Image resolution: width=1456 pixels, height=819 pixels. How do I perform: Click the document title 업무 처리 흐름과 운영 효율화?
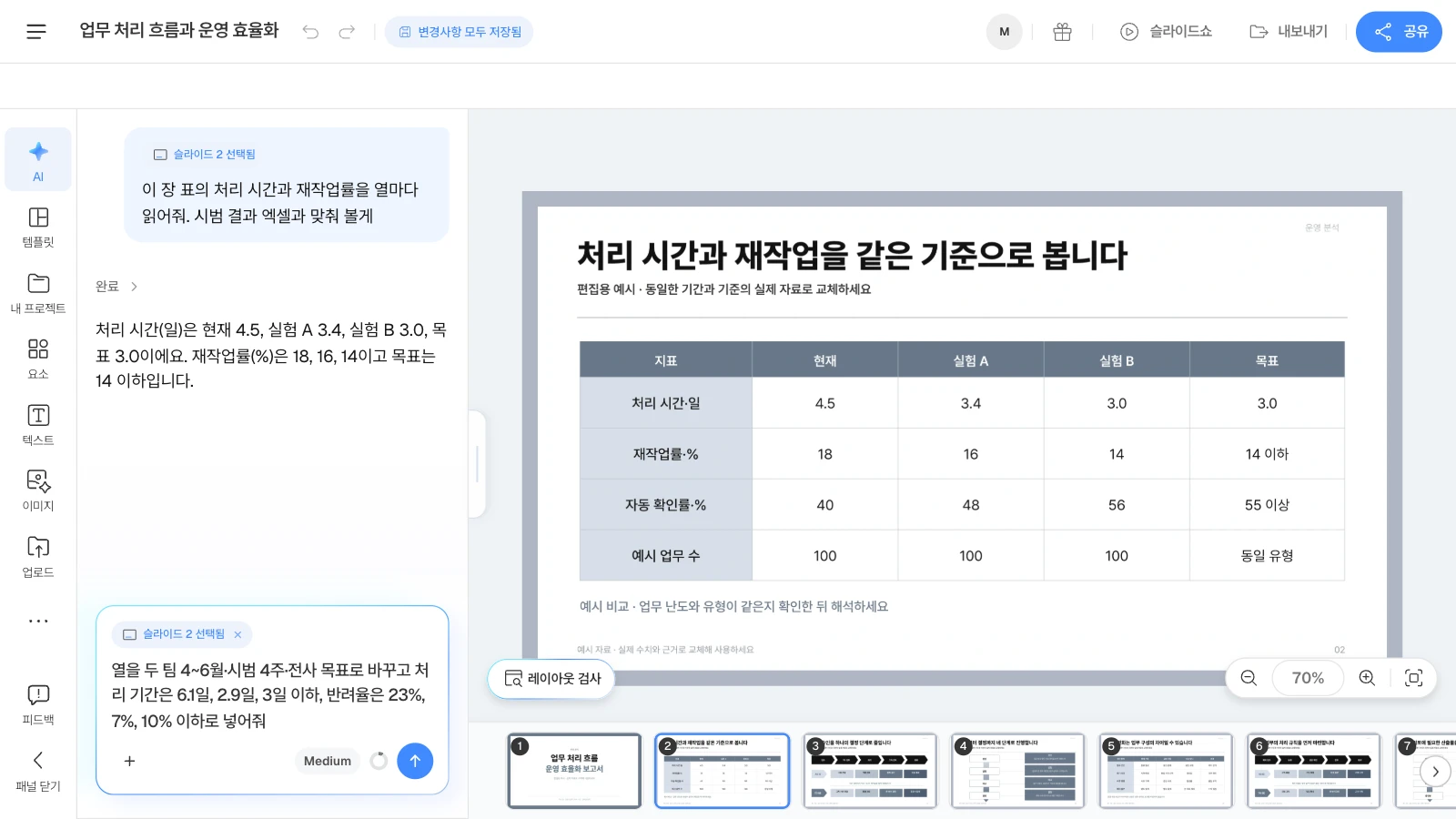coord(179,31)
